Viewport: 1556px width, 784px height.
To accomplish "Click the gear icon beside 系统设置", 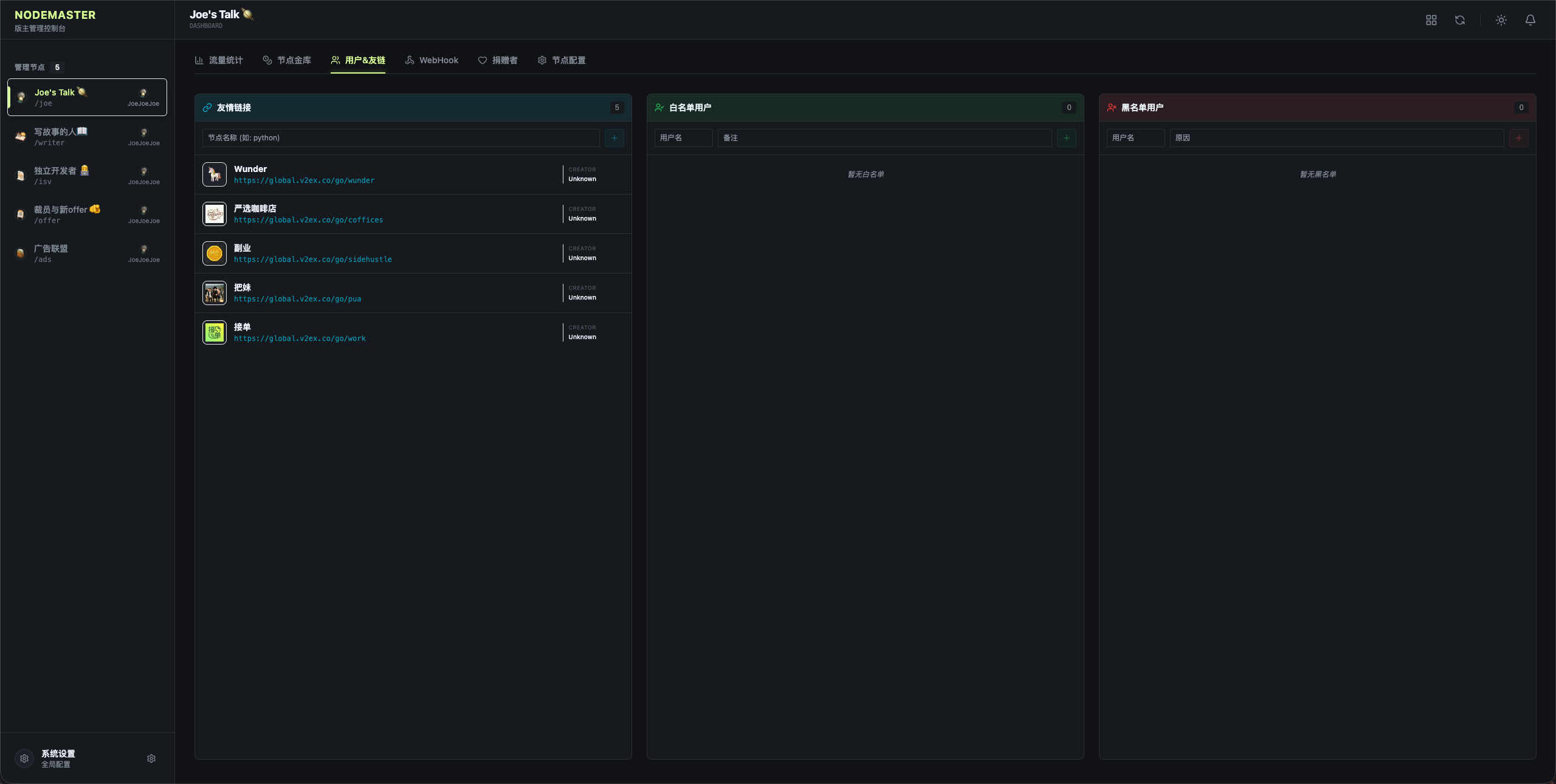I will pos(151,758).
